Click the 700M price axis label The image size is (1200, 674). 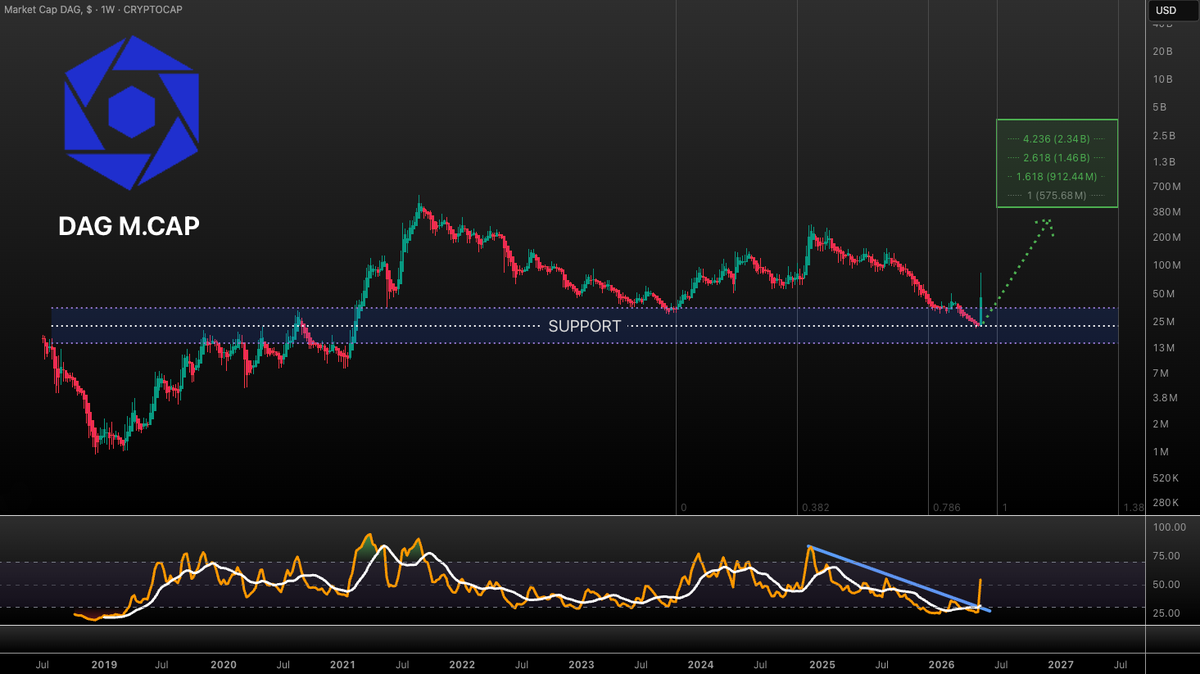[1166, 187]
